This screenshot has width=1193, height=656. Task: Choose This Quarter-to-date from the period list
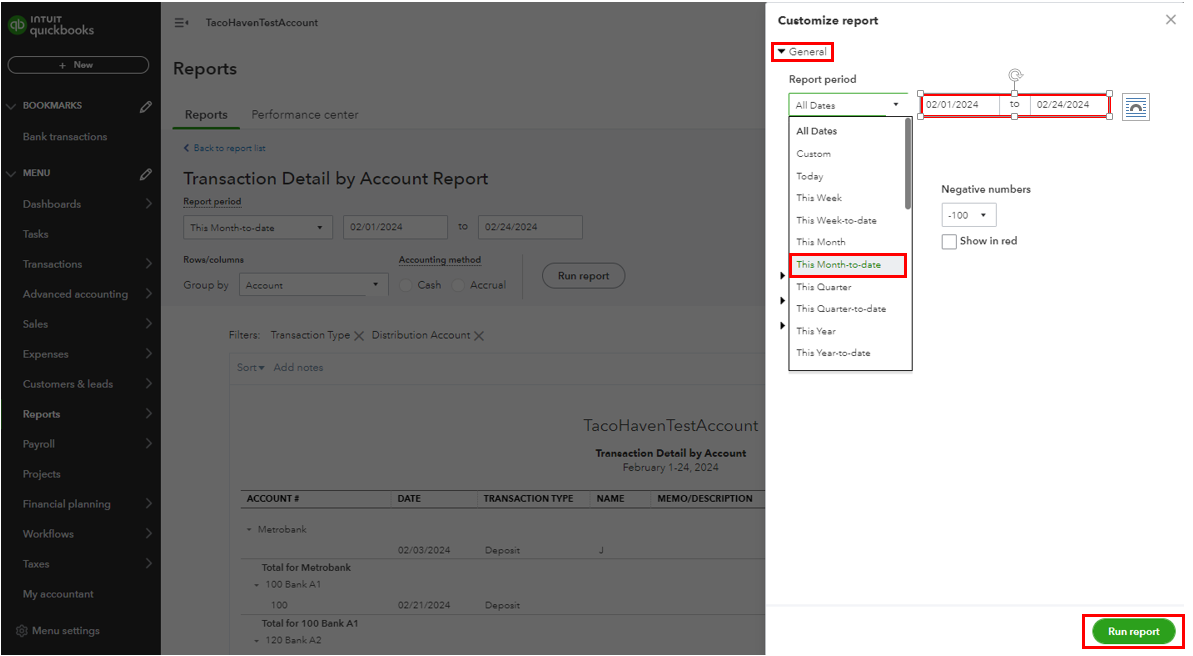847,309
